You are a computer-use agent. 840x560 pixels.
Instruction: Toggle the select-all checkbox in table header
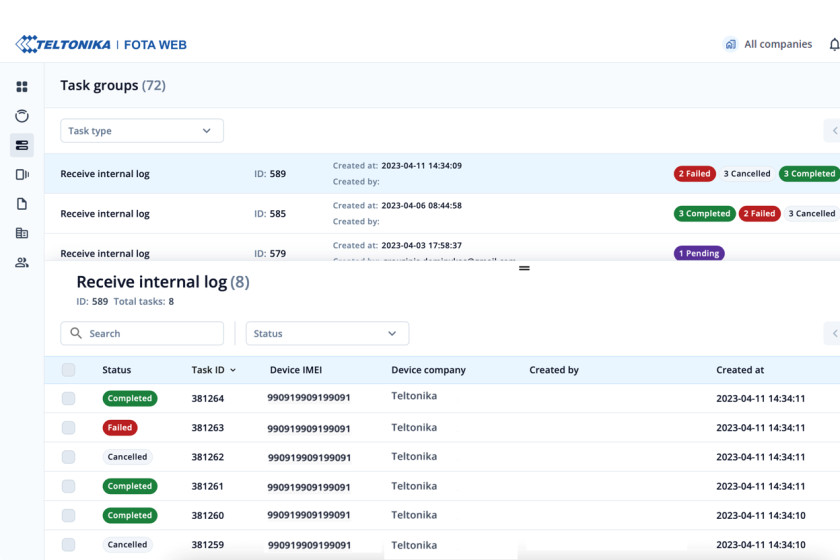click(69, 370)
